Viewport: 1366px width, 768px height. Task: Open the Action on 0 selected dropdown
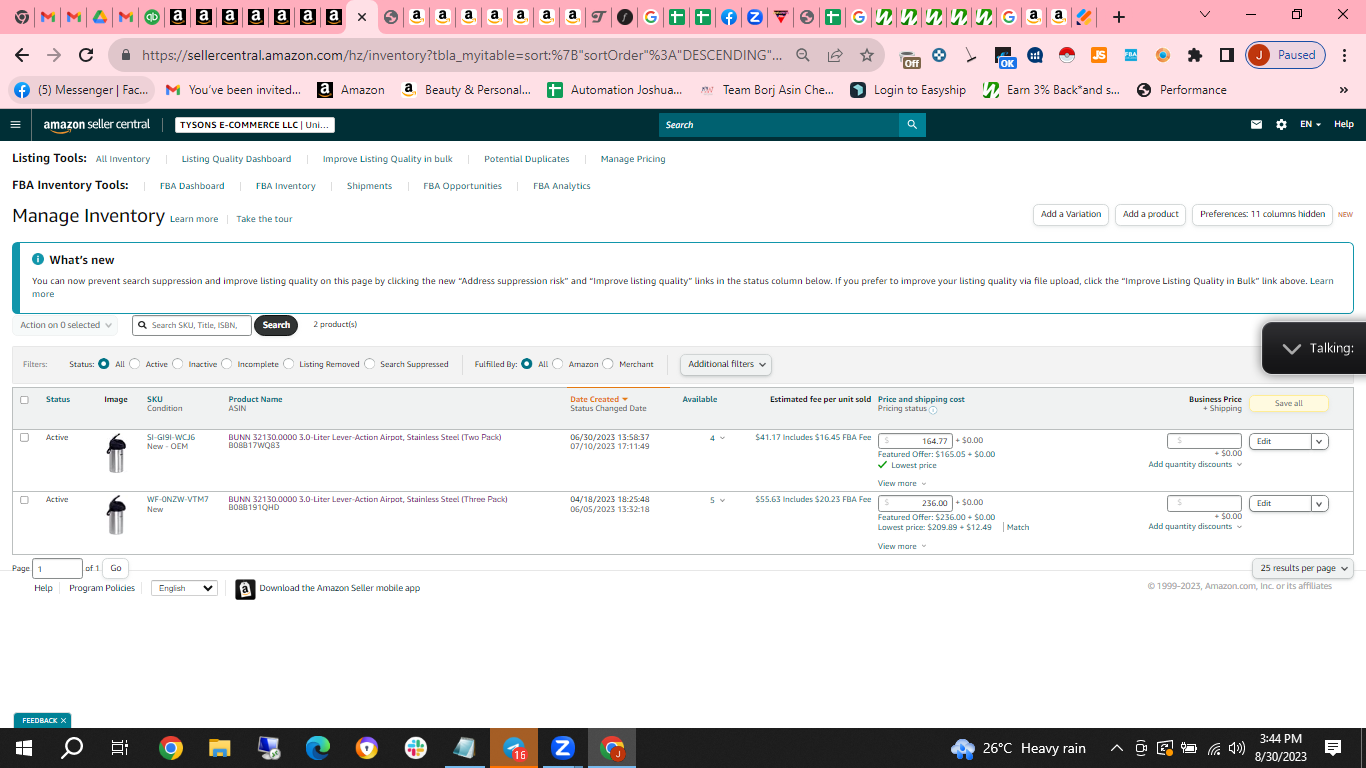click(x=65, y=325)
